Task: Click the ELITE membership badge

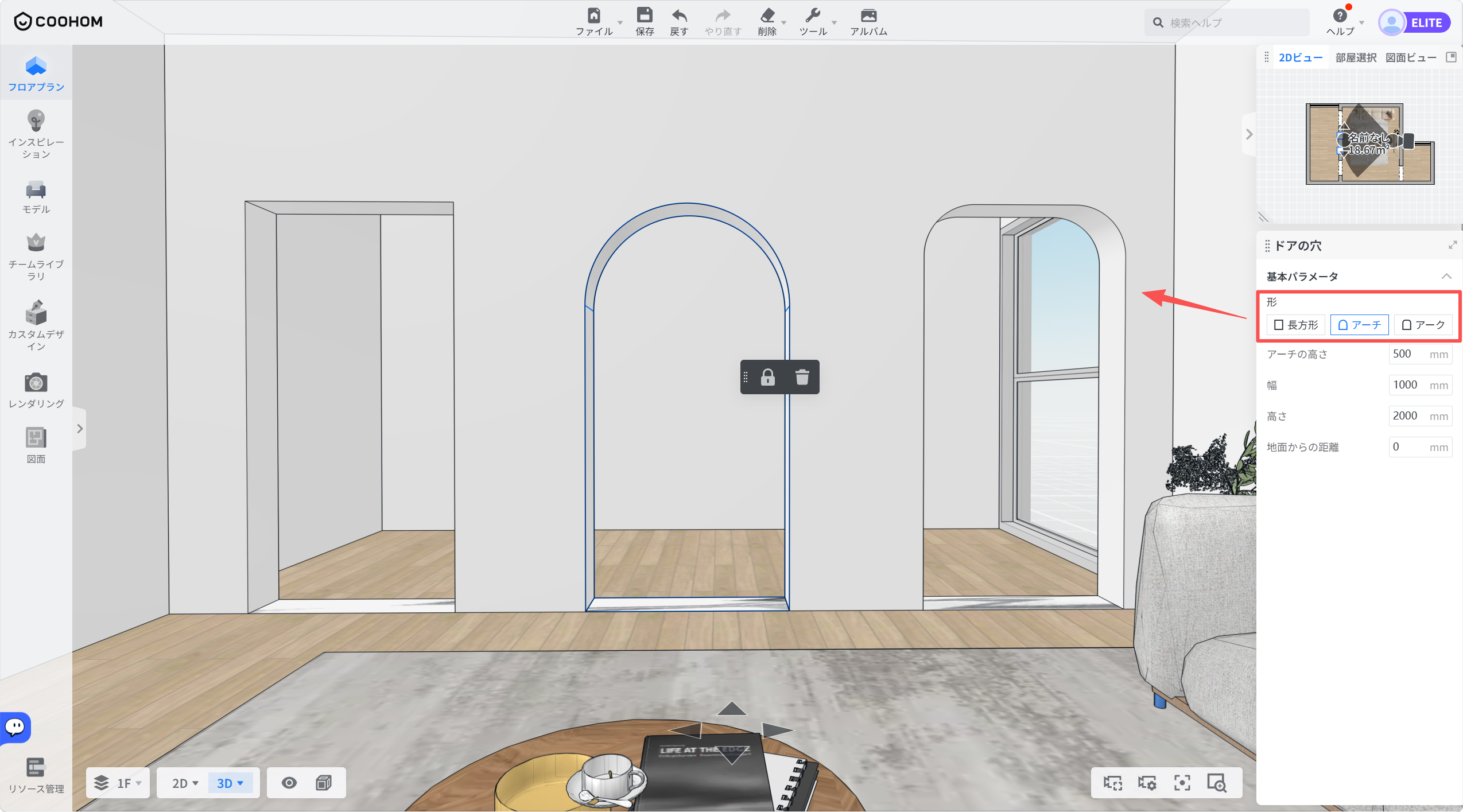Action: click(x=1426, y=23)
